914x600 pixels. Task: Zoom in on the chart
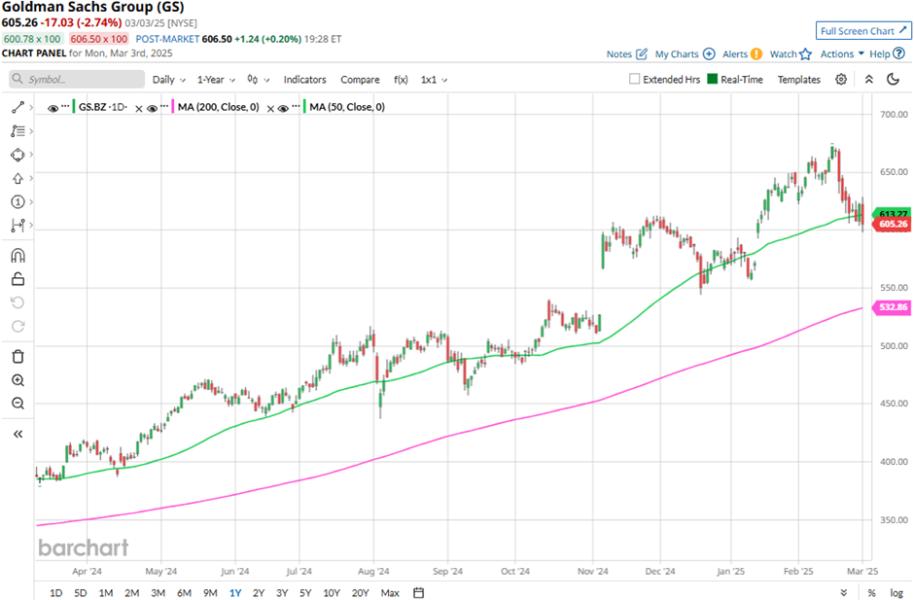(x=17, y=380)
